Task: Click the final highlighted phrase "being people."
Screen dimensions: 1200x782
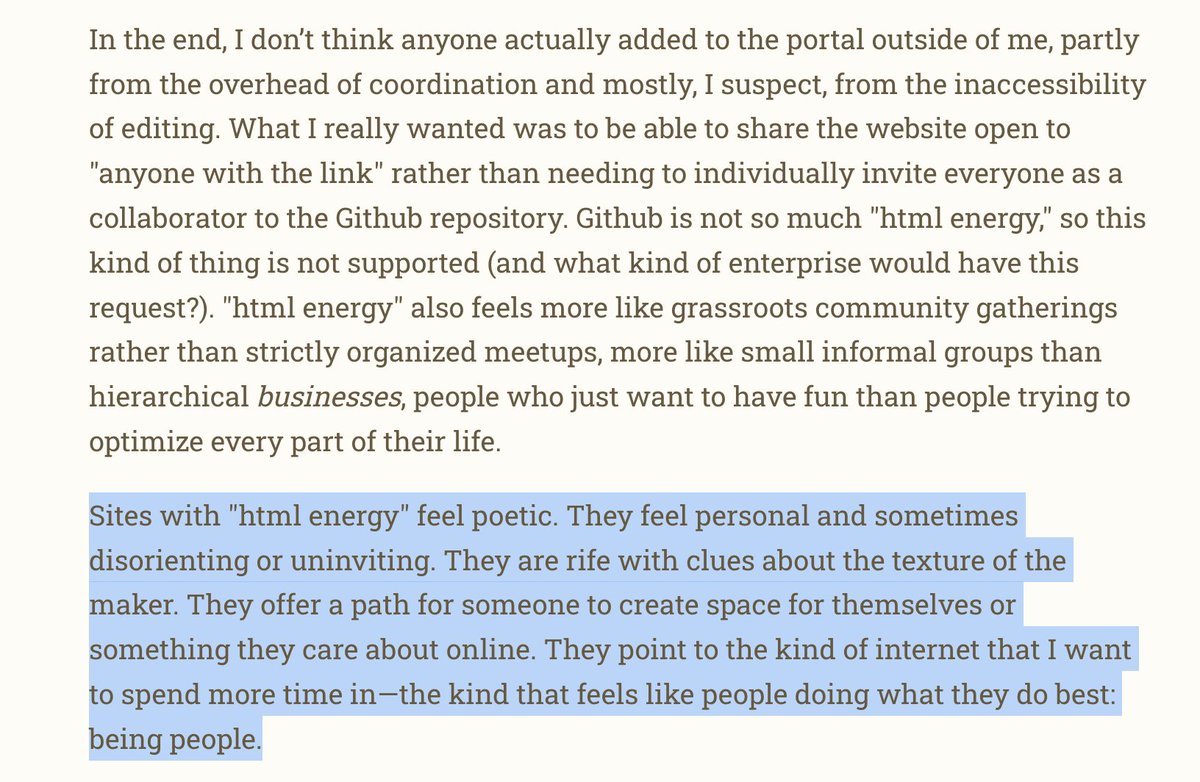Action: [x=175, y=740]
